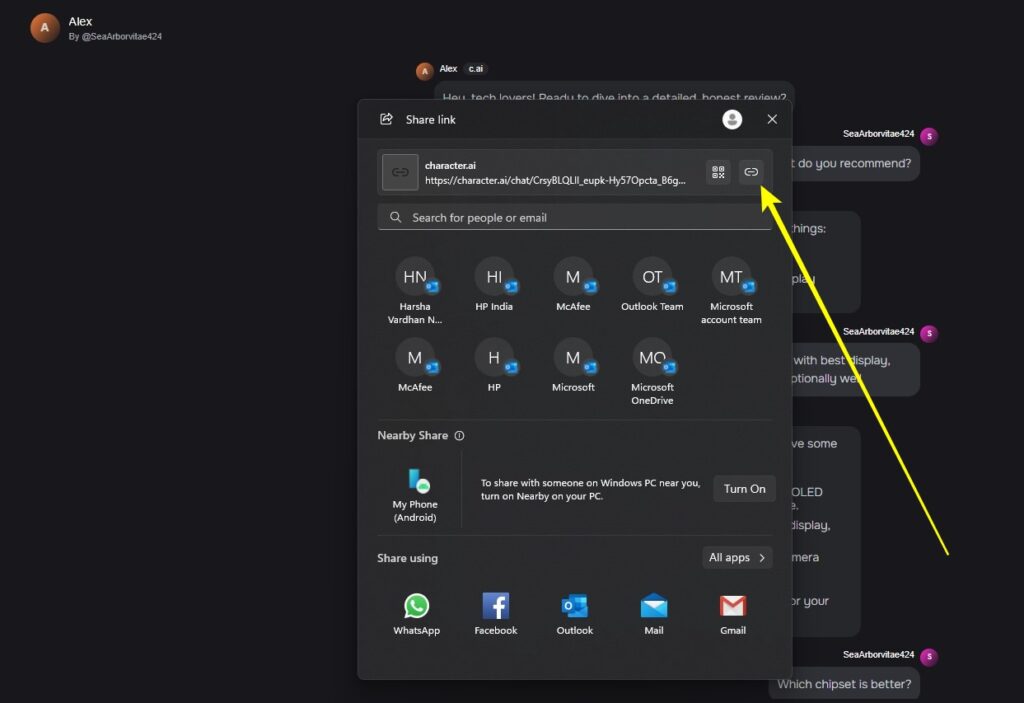
Task: Pick the HP India contact
Action: 494,285
